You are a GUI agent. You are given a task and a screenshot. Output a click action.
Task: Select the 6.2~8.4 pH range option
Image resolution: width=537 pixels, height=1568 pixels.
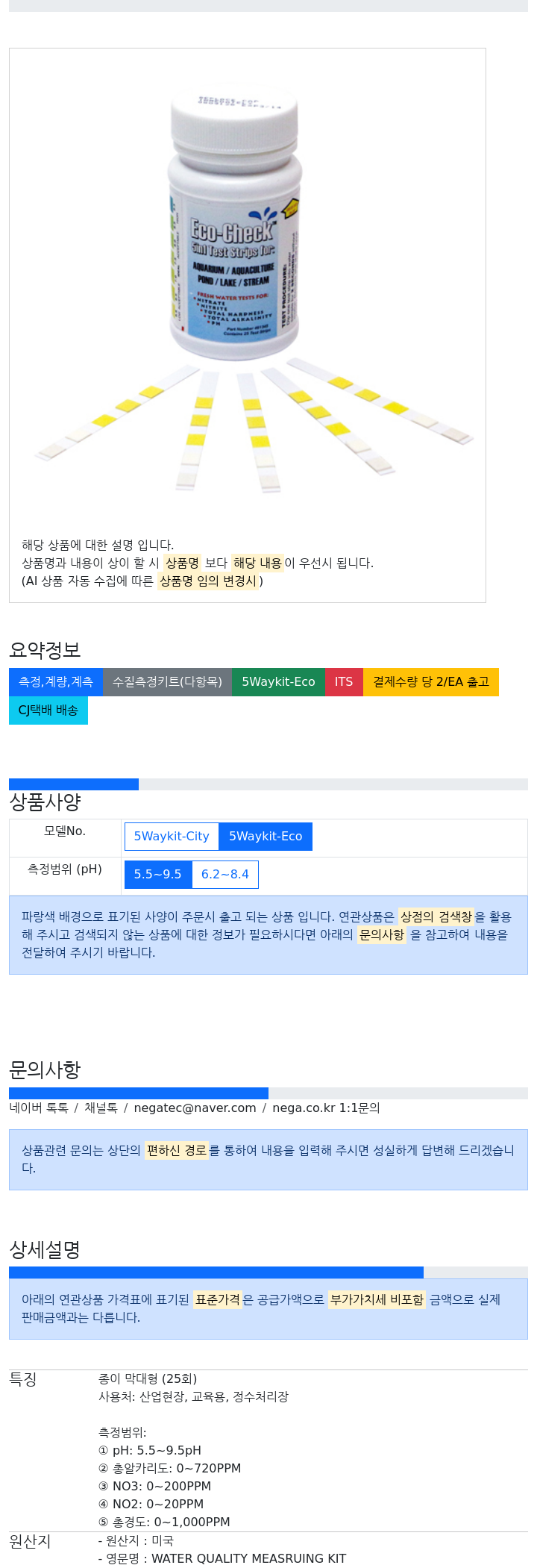point(225,875)
